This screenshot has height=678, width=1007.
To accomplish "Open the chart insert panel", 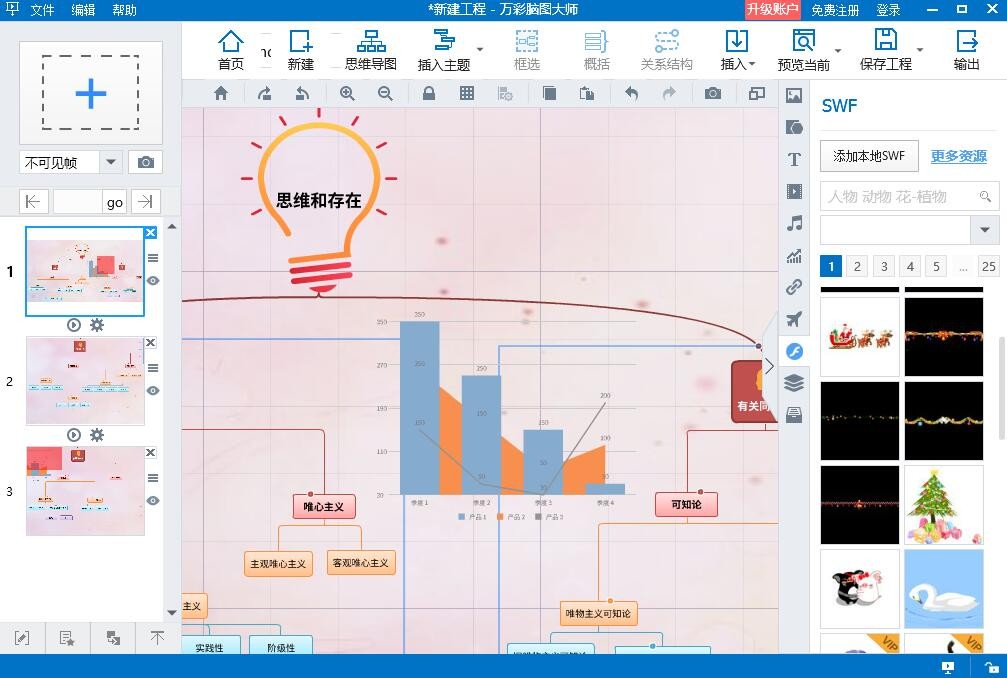I will click(794, 255).
